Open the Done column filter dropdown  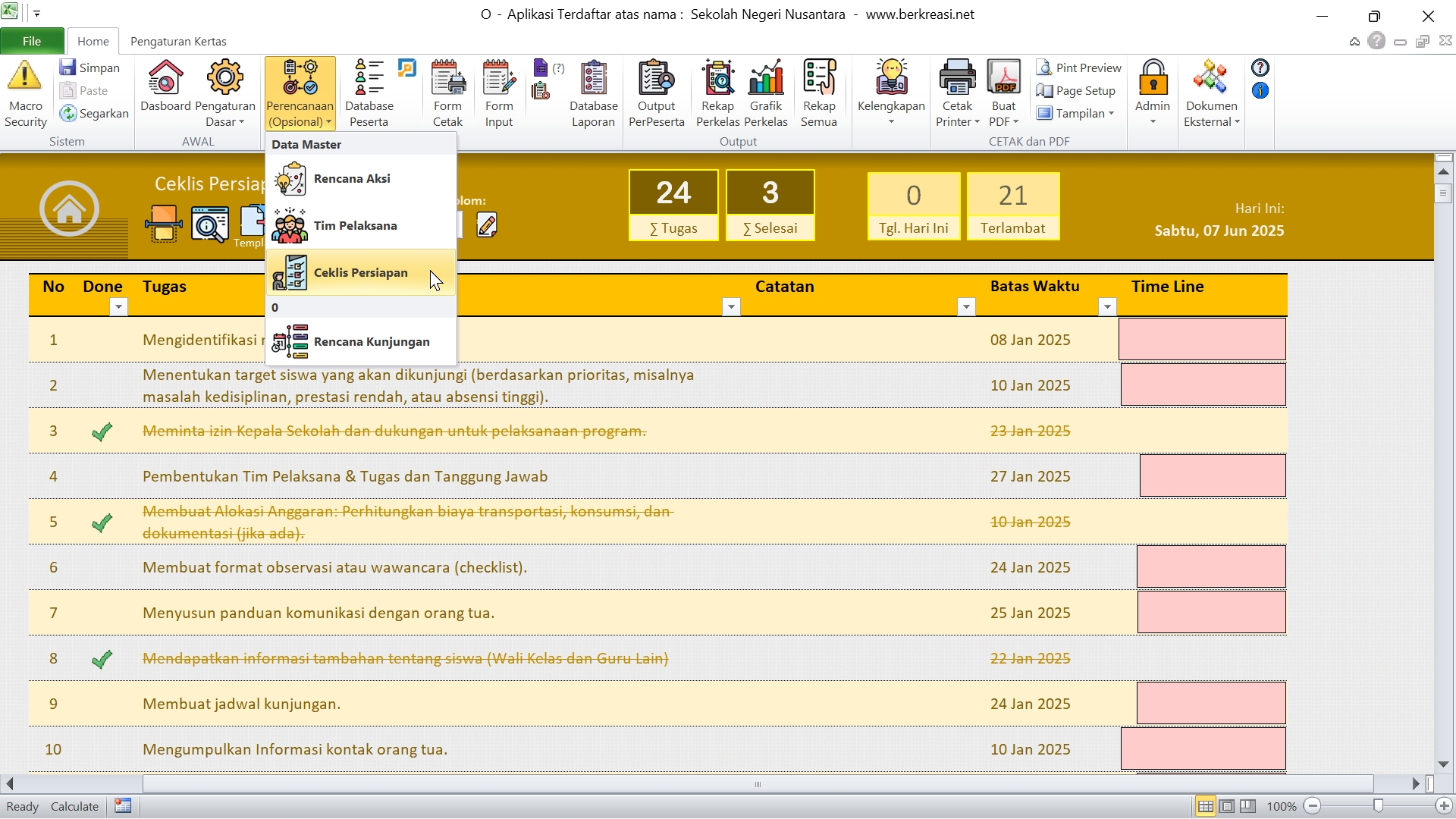point(118,306)
